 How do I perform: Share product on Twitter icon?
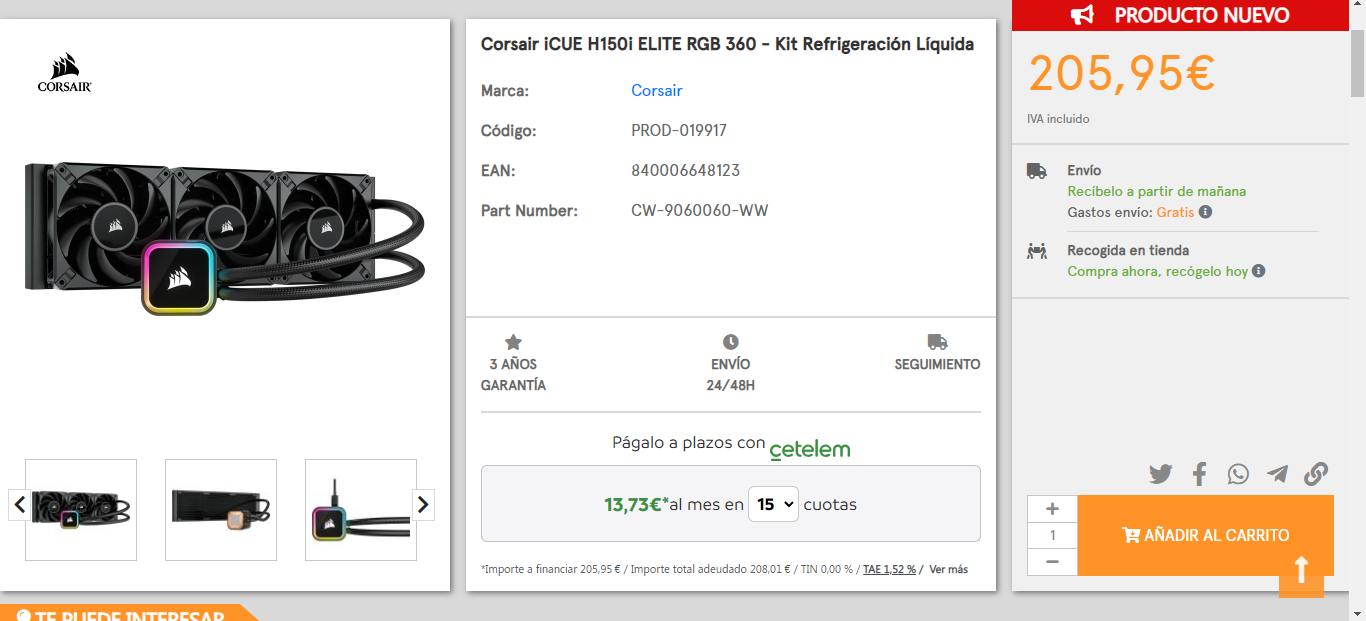point(1160,474)
